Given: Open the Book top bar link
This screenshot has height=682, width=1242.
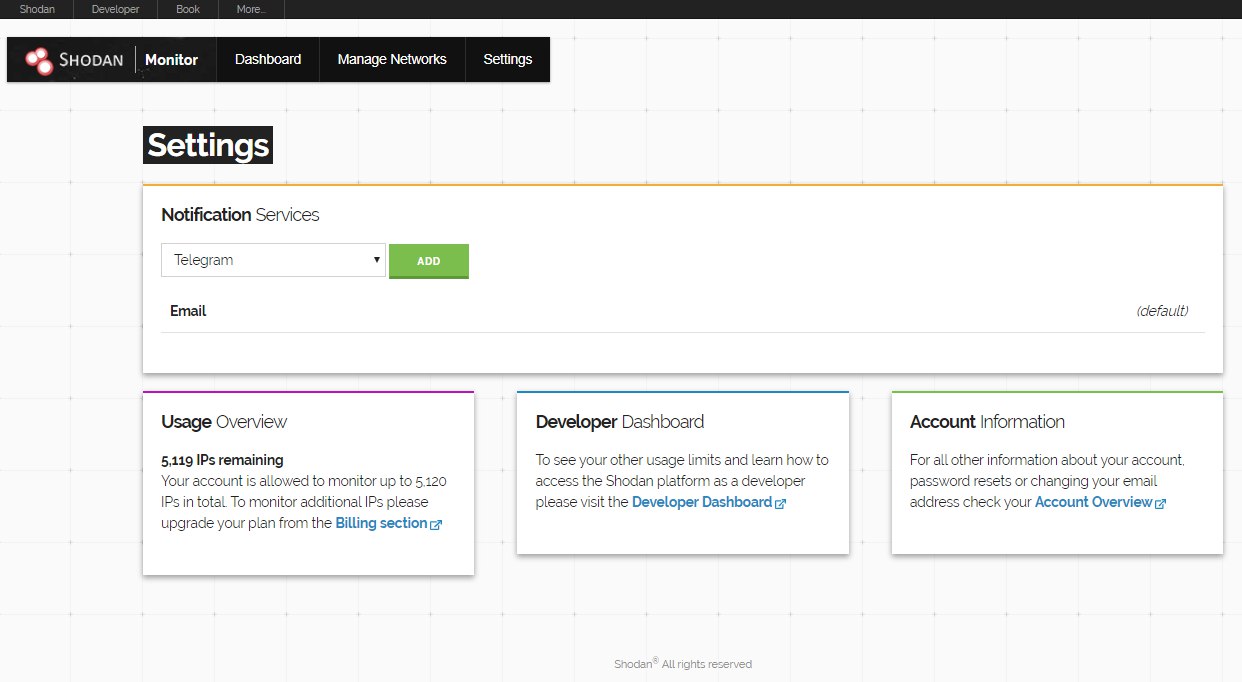Looking at the screenshot, I should click(x=188, y=9).
